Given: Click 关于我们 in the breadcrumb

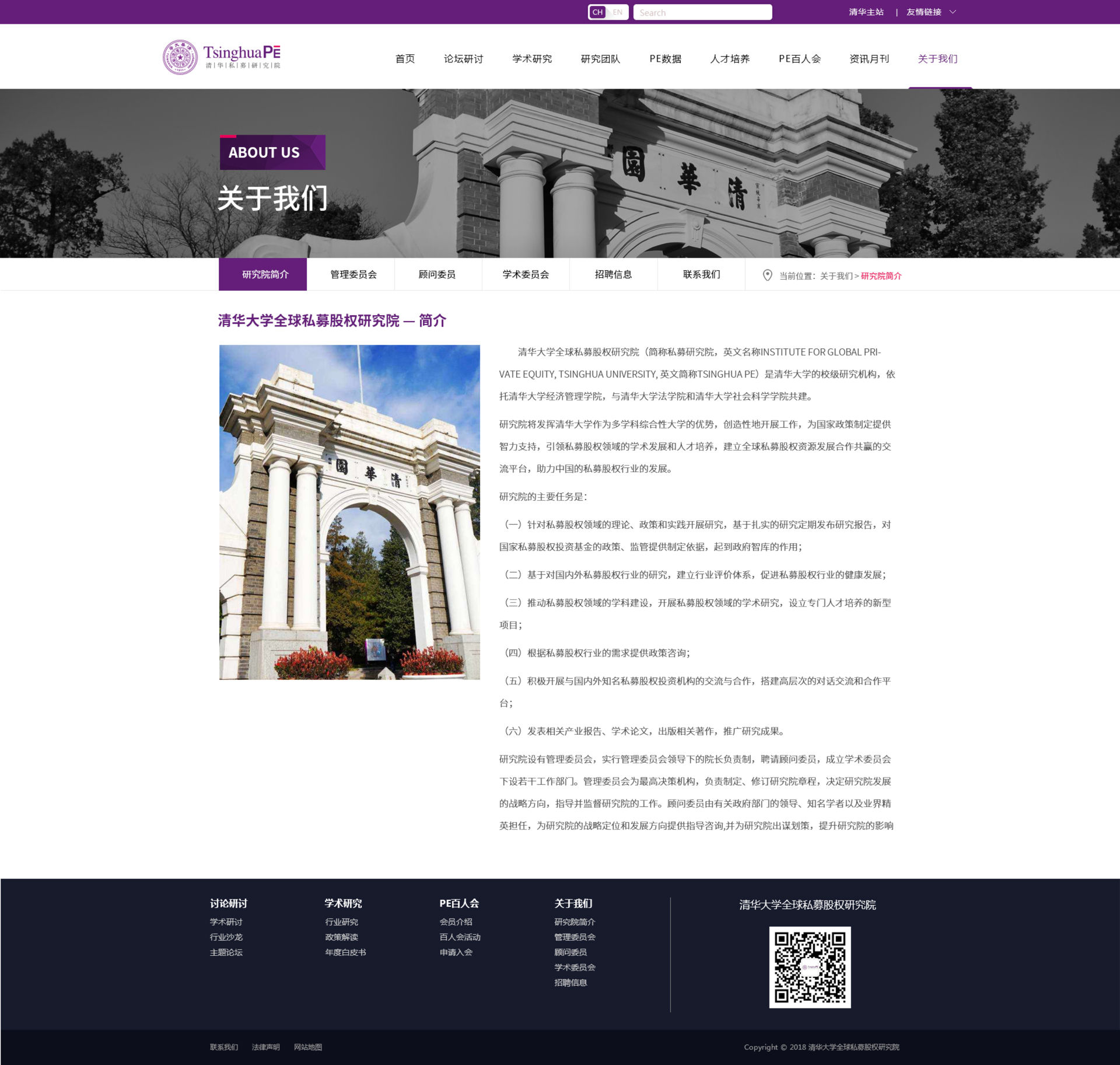Looking at the screenshot, I should (836, 276).
